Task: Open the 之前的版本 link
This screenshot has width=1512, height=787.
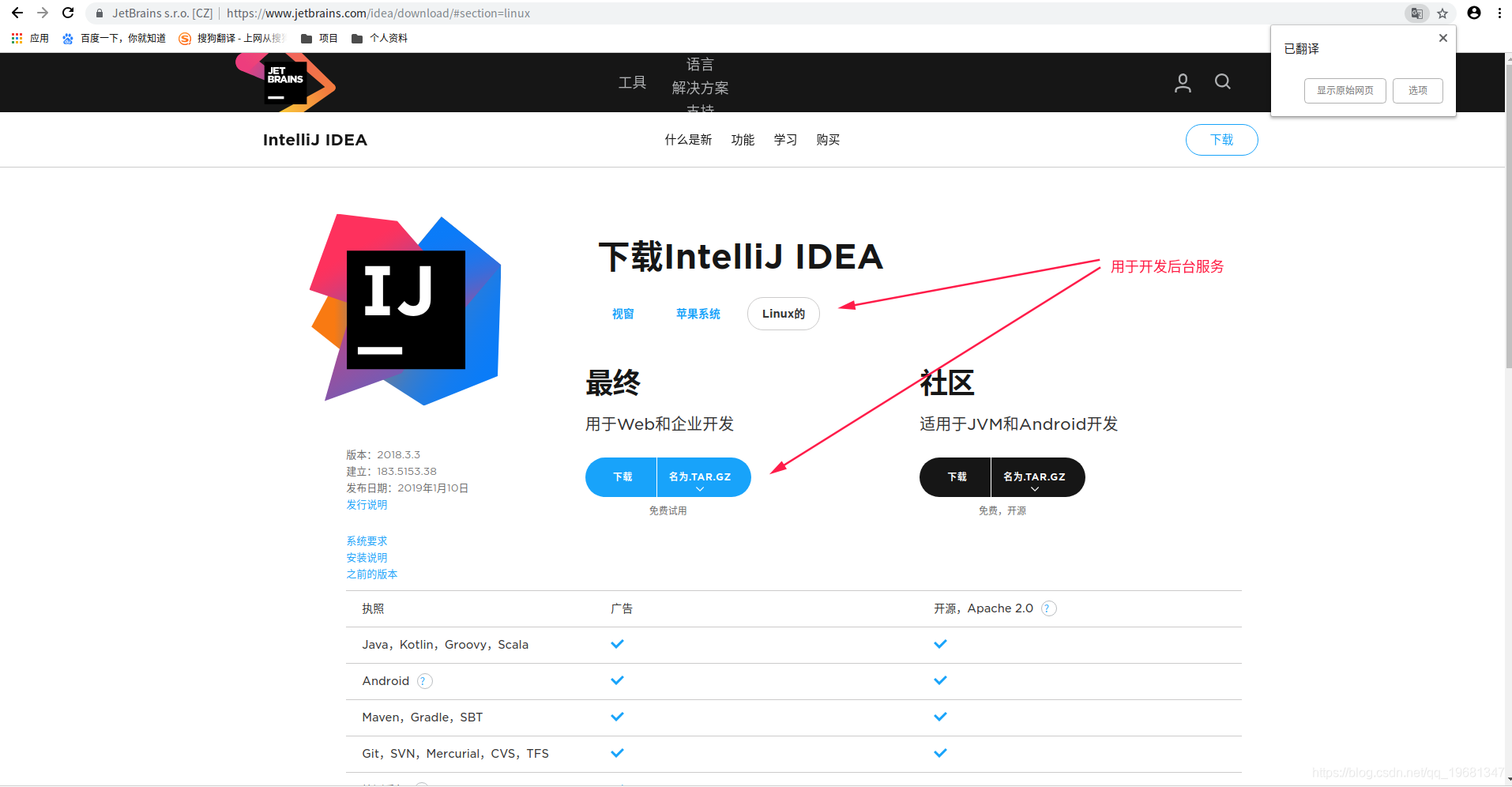Action: [x=372, y=574]
